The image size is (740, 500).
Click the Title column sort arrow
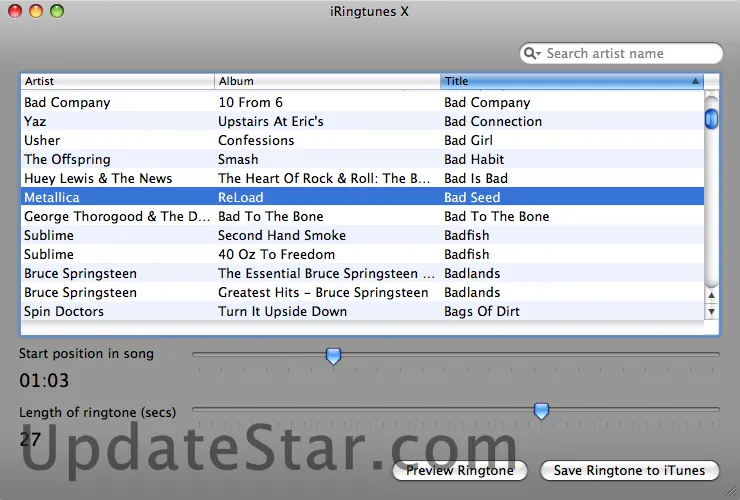[x=695, y=81]
